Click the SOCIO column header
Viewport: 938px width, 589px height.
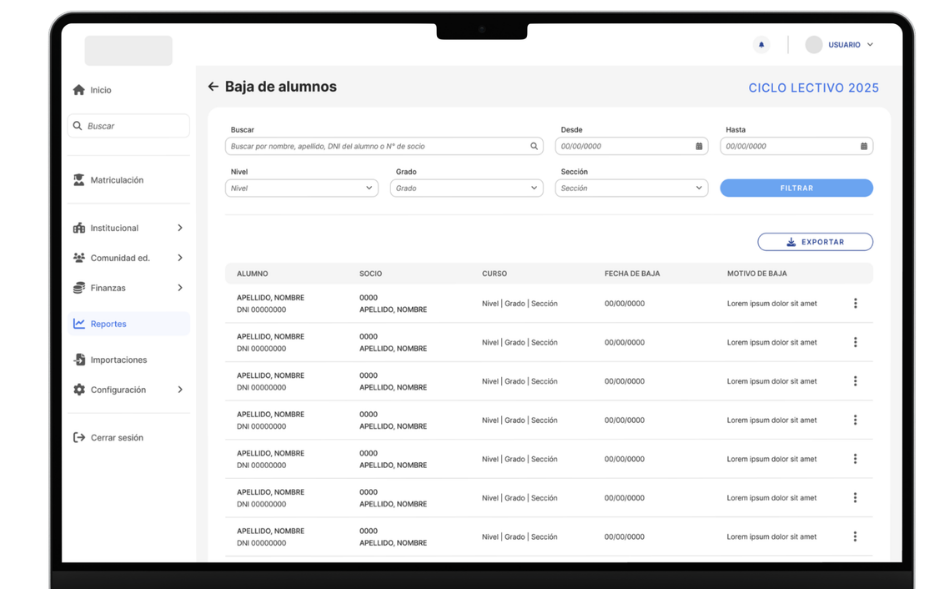(370, 273)
